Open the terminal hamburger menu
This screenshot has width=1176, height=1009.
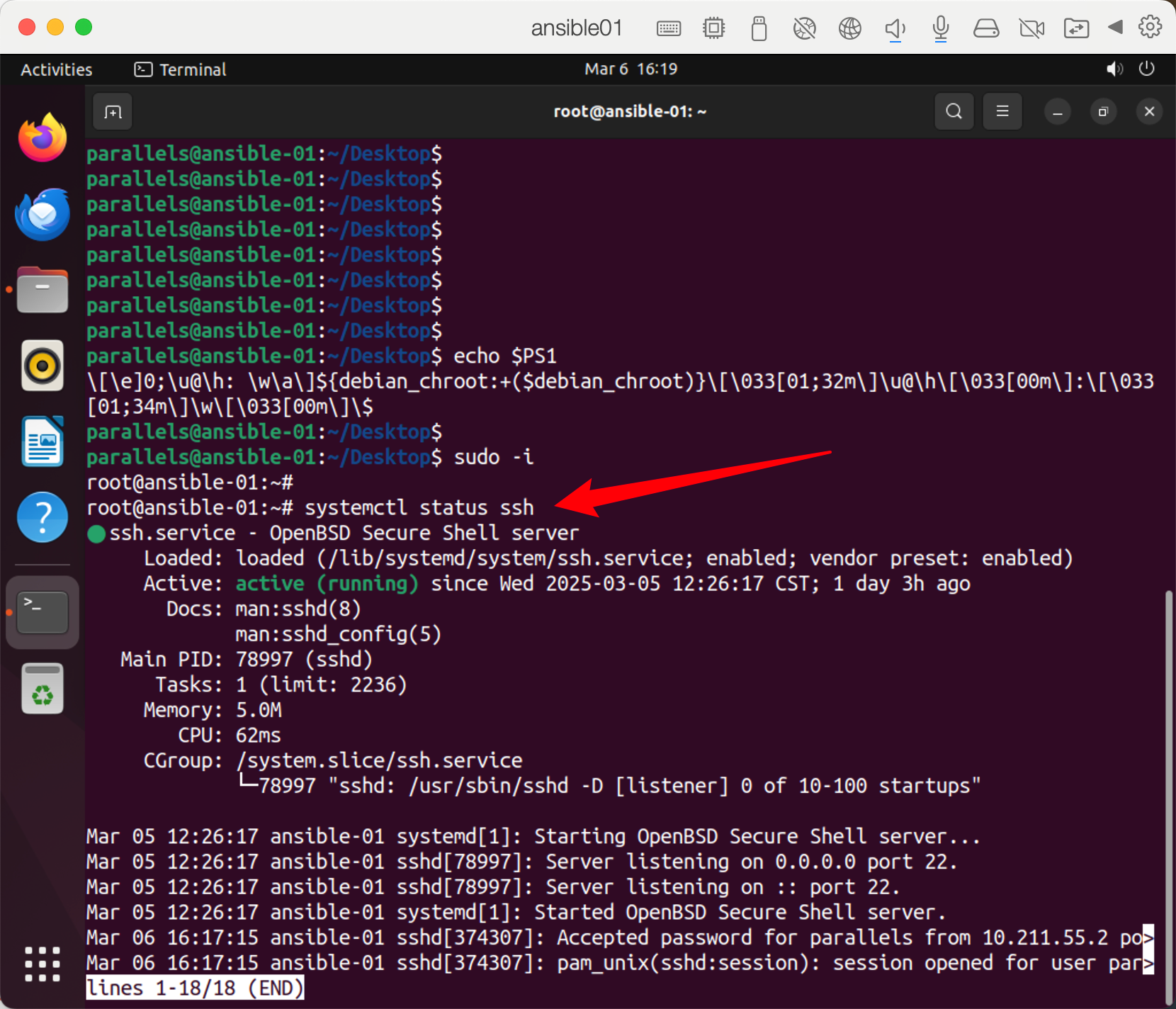1002,112
